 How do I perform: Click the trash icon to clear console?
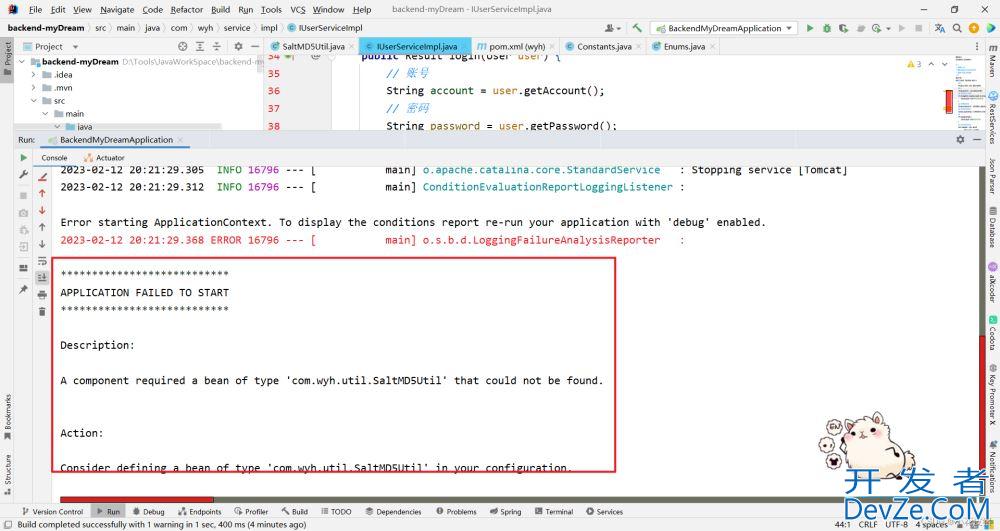click(42, 311)
